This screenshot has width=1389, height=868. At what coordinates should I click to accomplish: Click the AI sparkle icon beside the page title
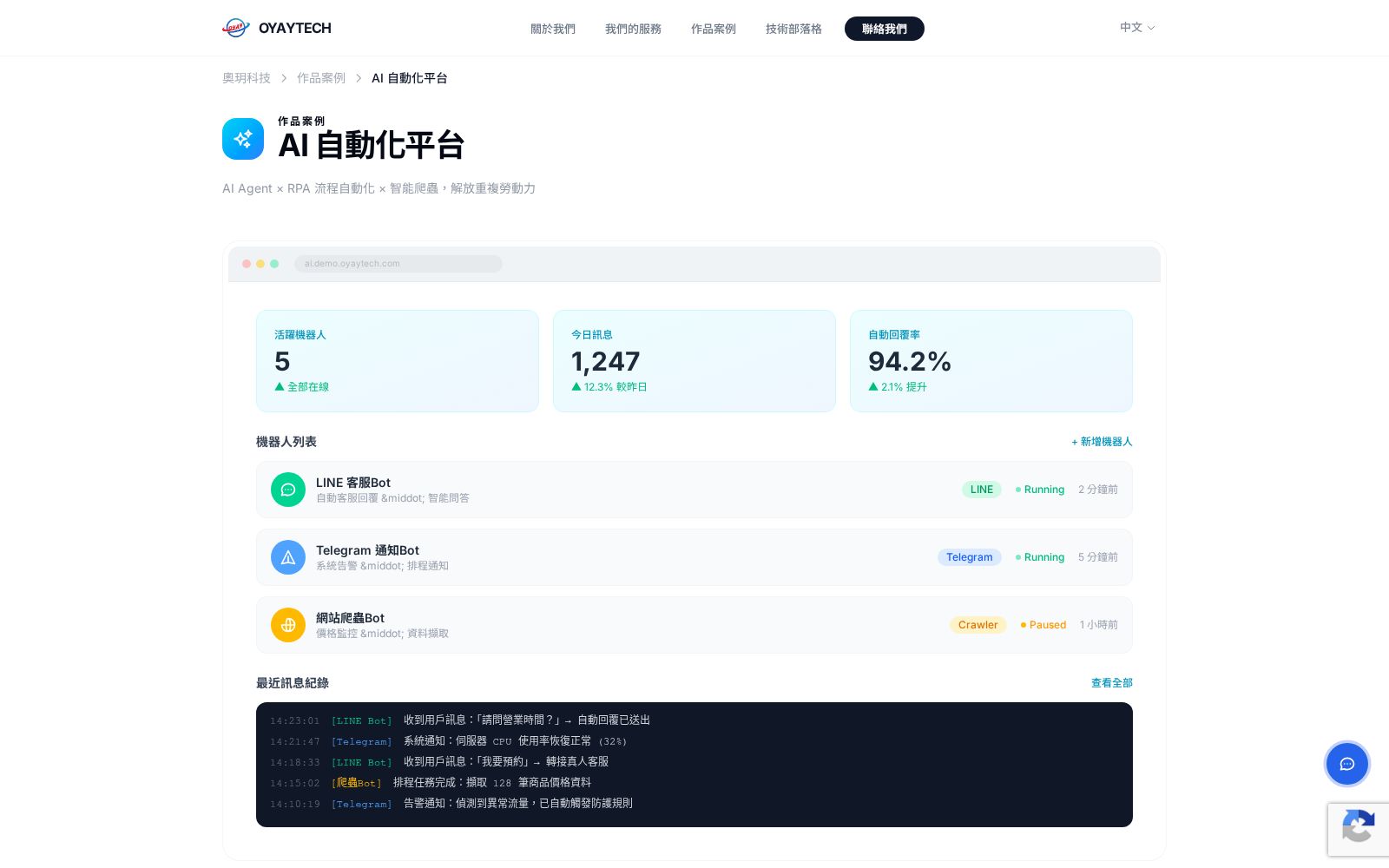(243, 139)
